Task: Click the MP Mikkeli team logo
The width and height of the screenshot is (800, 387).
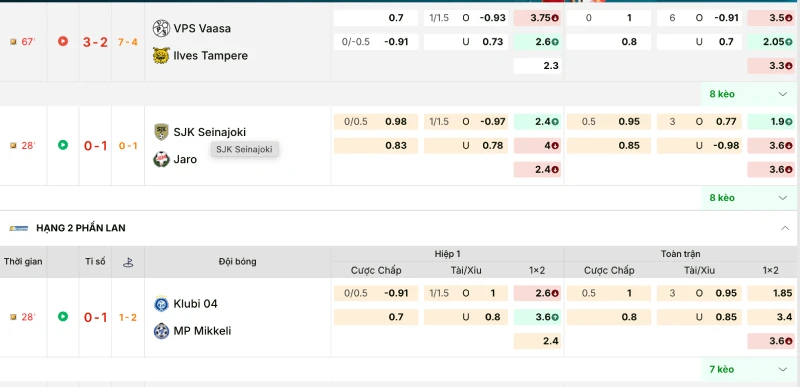Action: (x=161, y=331)
